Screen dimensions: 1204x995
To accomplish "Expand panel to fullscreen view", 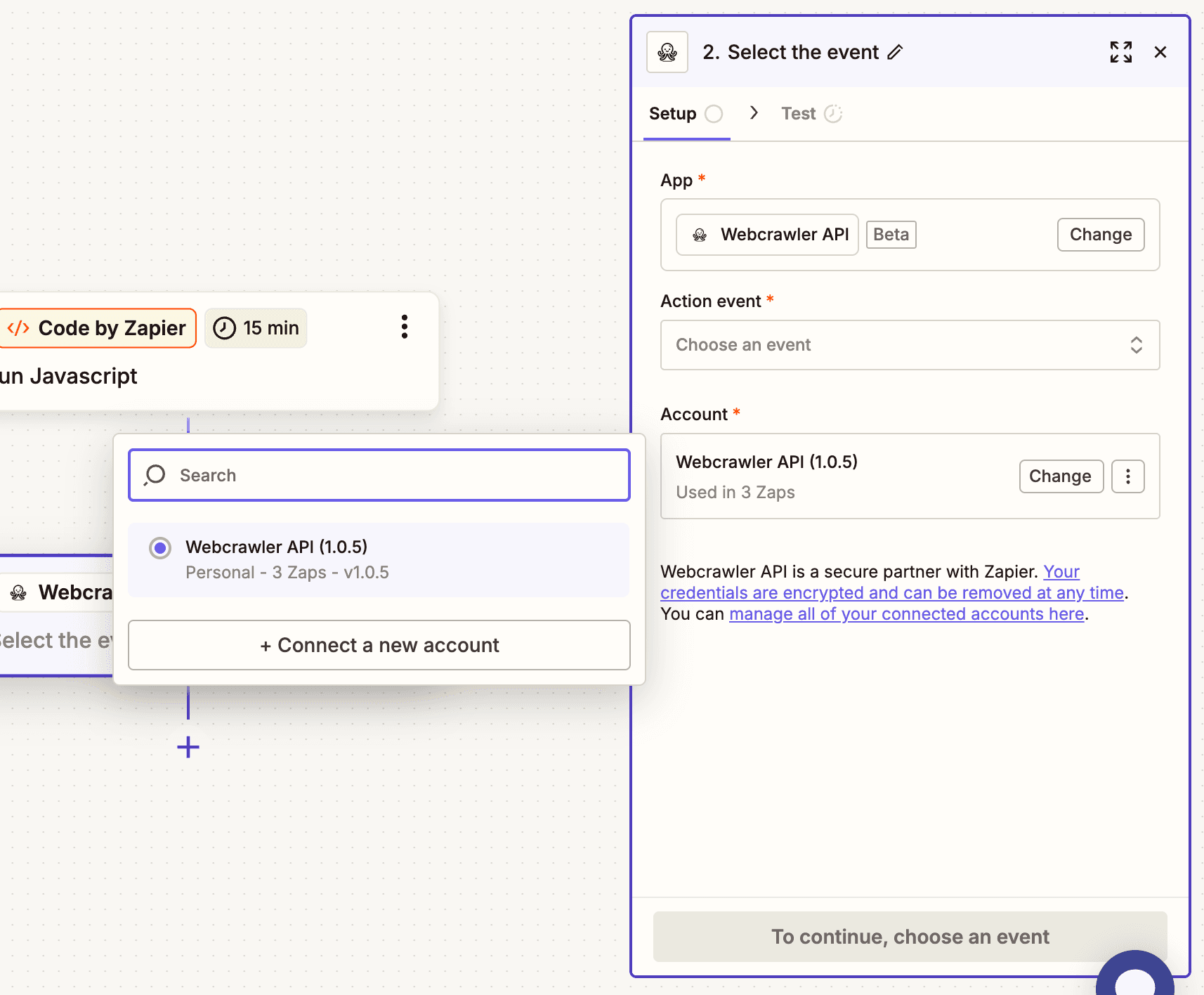I will (x=1121, y=51).
